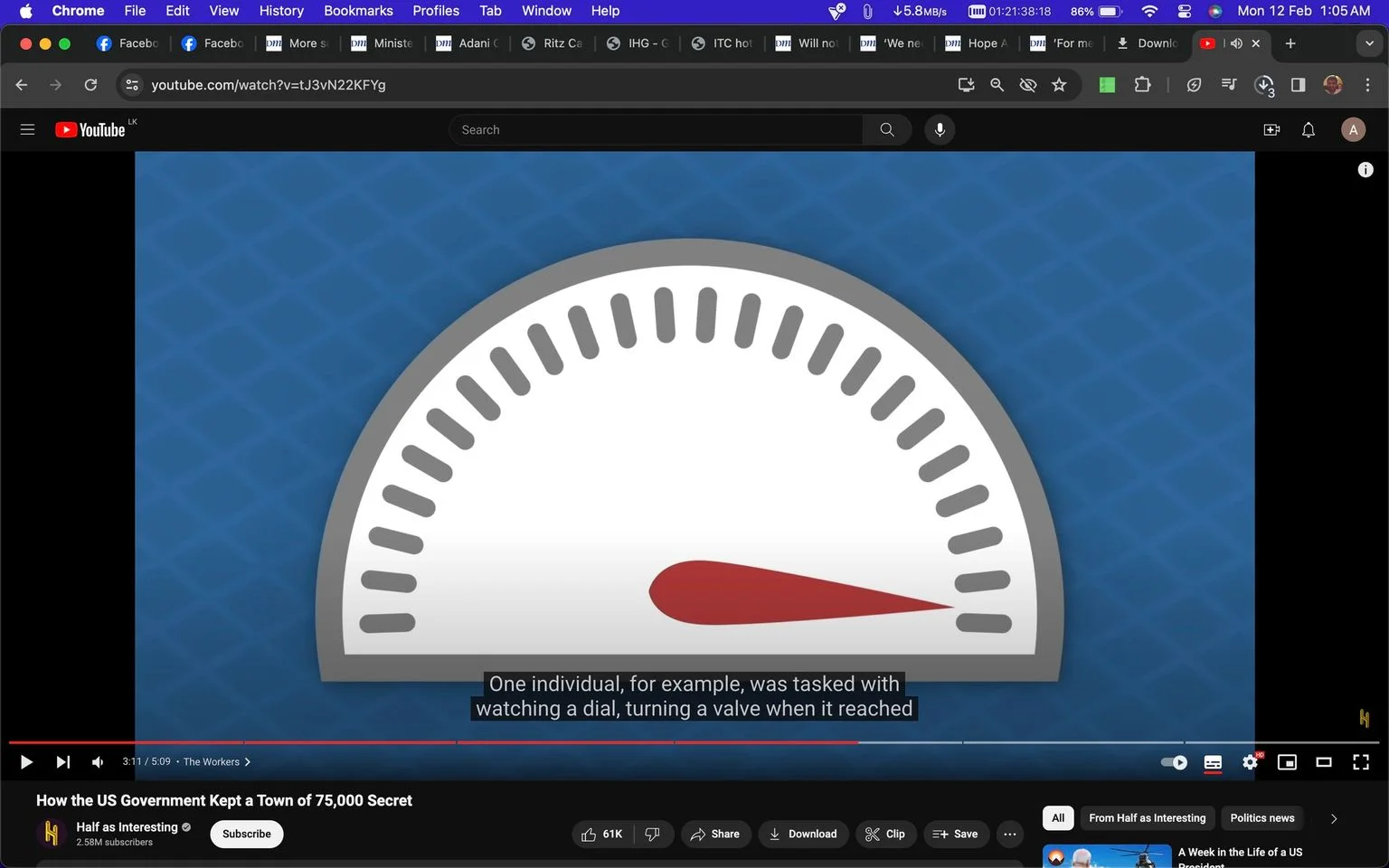Seek on the video progress bar

coord(694,742)
